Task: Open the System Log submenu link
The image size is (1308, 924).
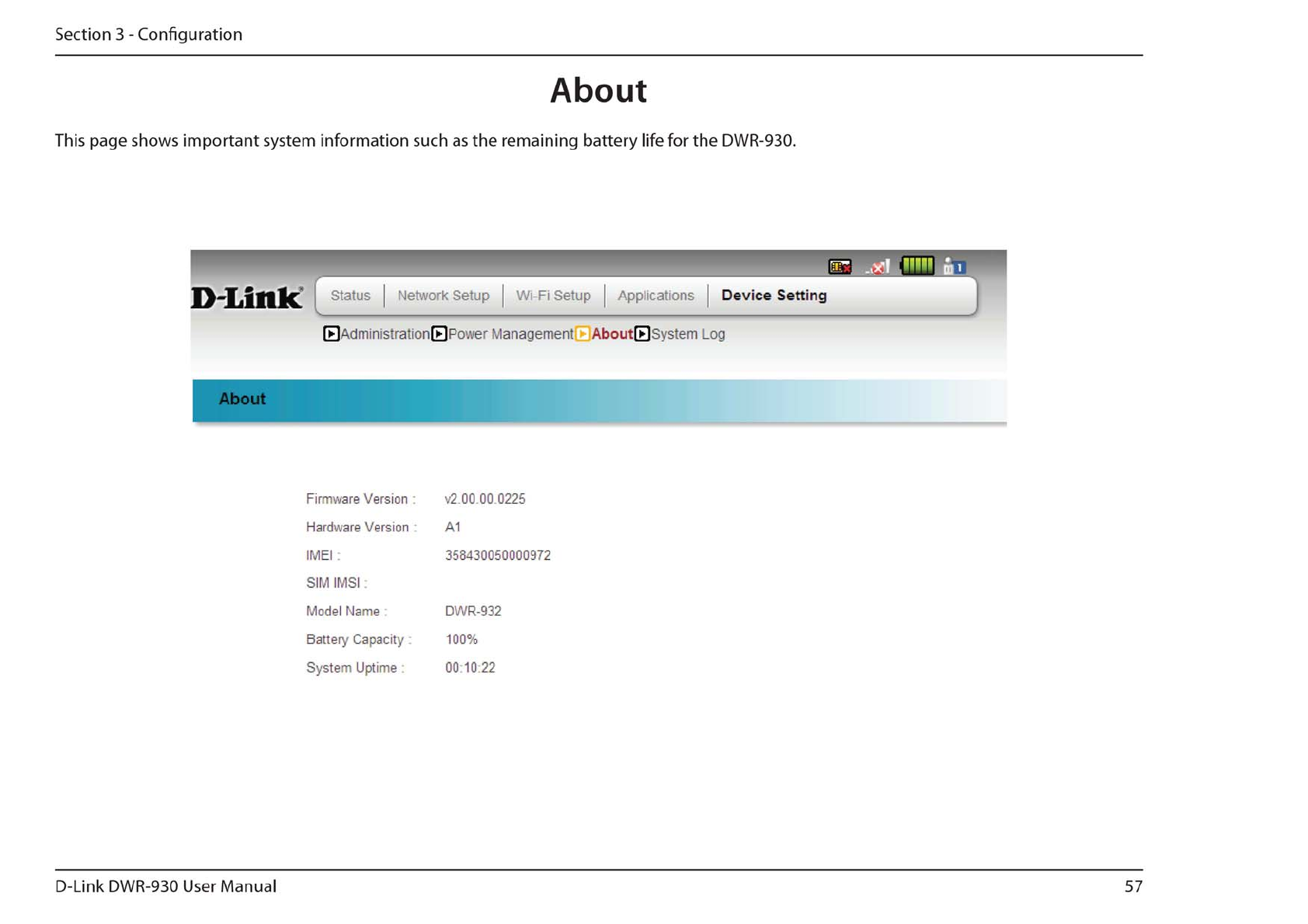Action: coord(688,334)
